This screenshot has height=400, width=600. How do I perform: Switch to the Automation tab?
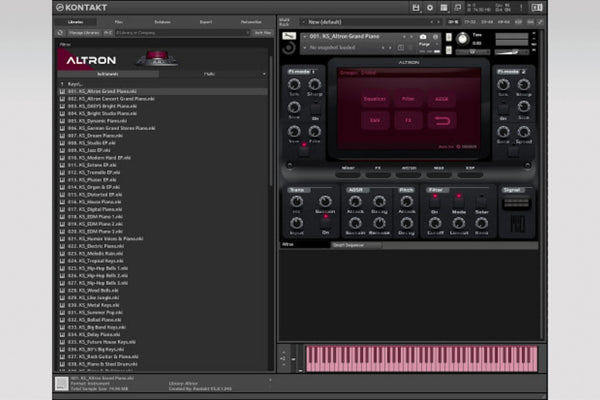pyautogui.click(x=251, y=22)
